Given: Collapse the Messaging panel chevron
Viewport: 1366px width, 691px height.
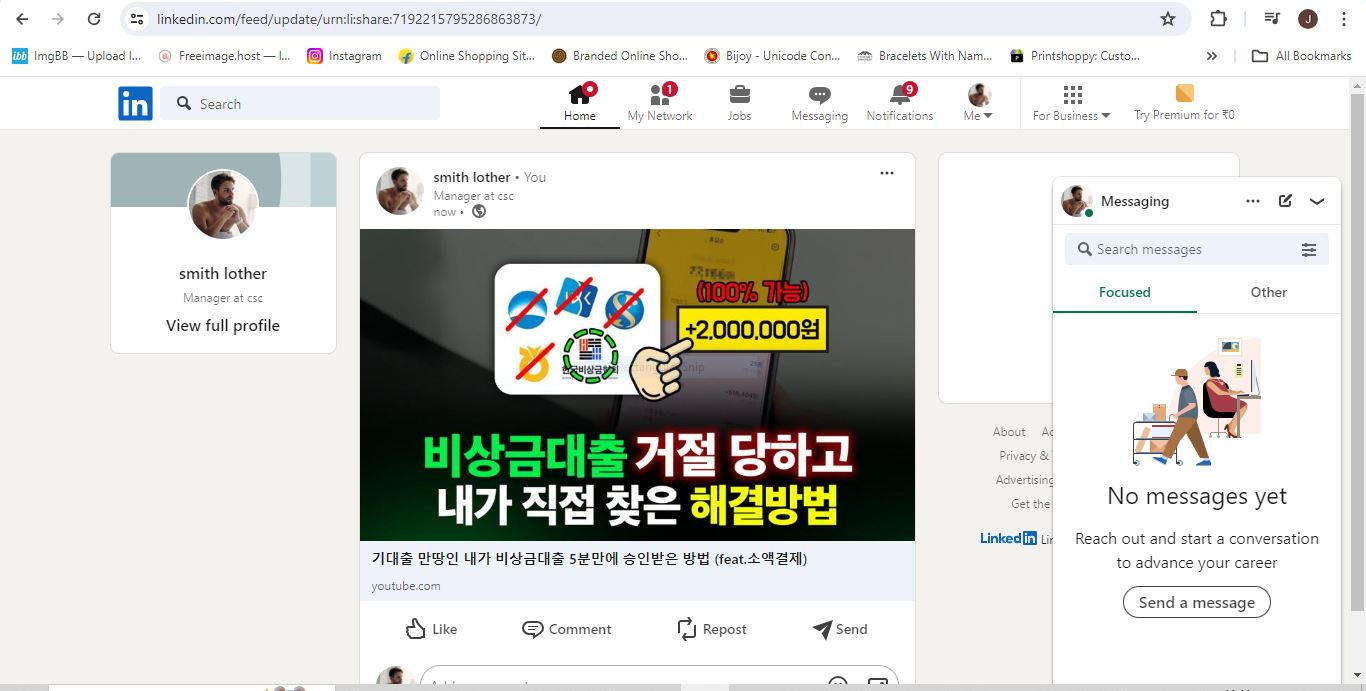Looking at the screenshot, I should [1317, 201].
